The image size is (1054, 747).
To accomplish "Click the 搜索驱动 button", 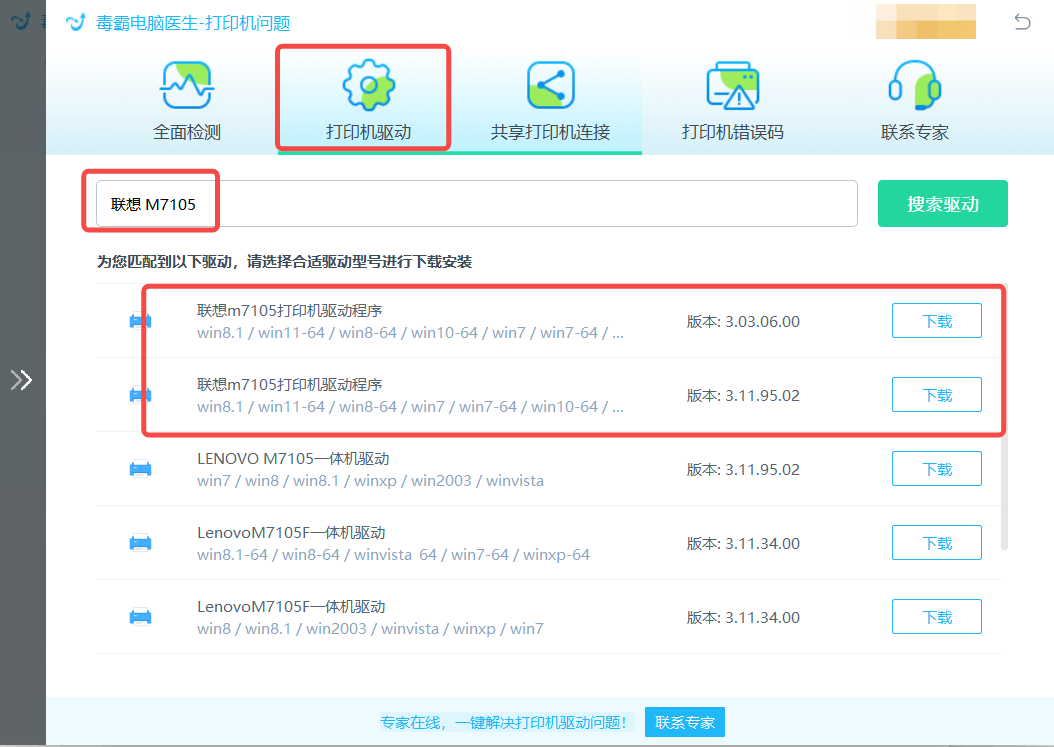I will 942,204.
